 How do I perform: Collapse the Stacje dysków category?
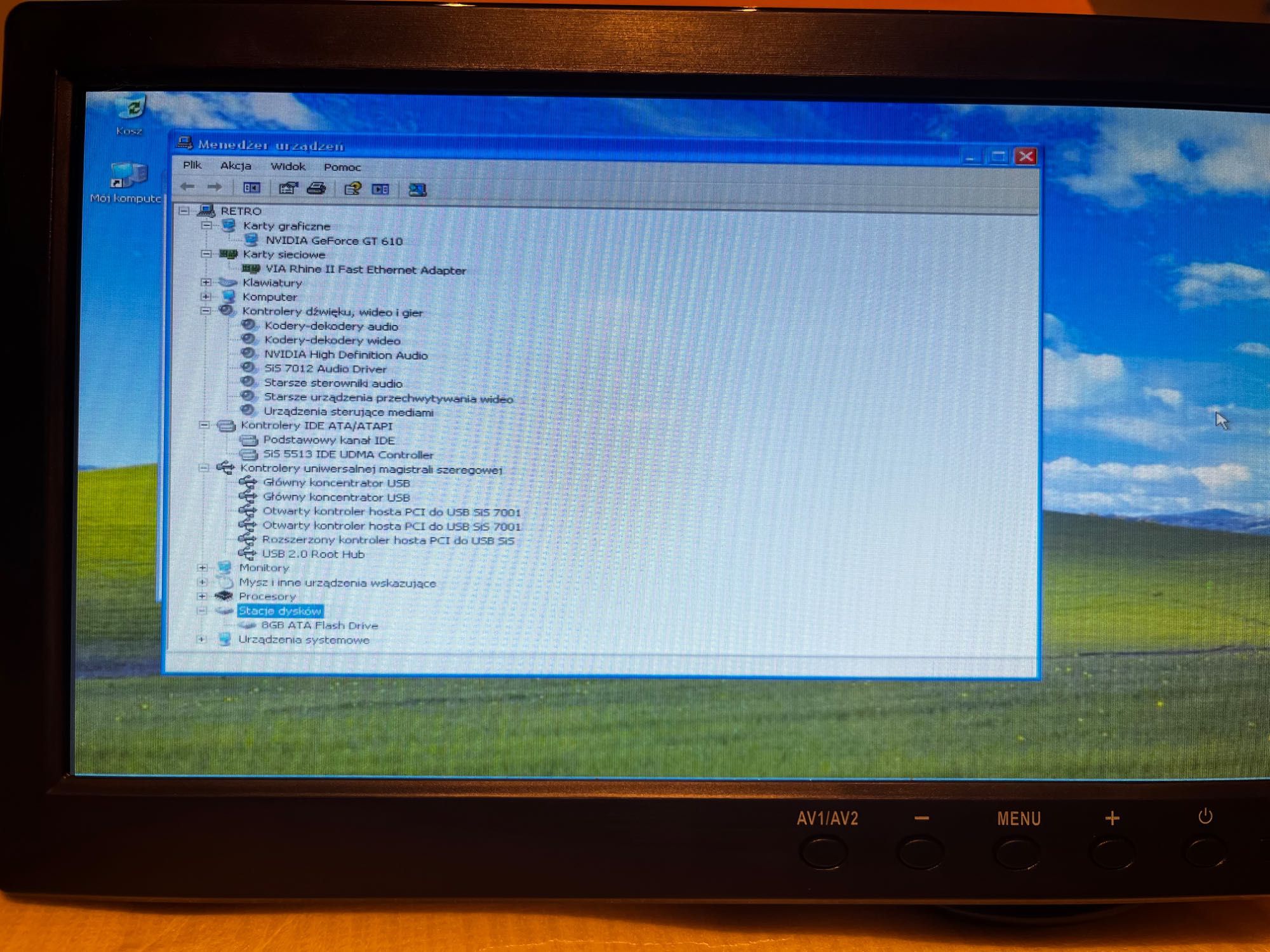coord(202,611)
